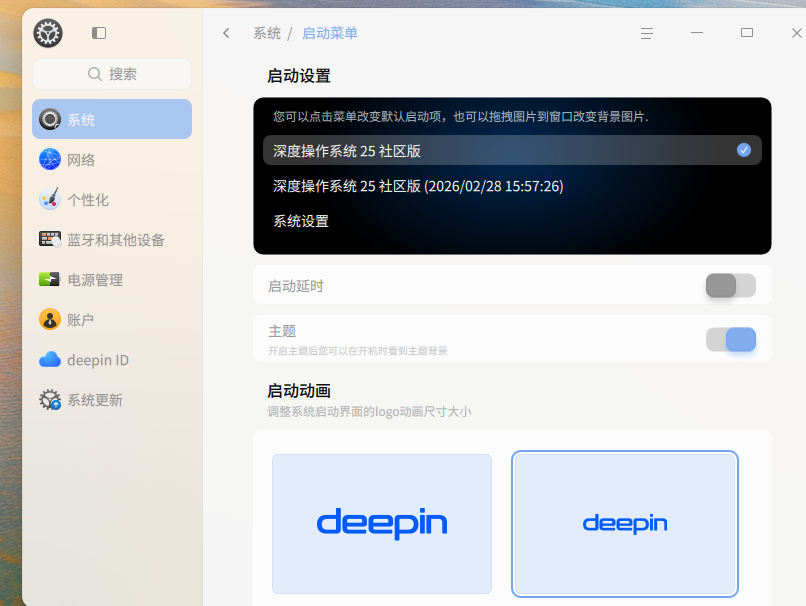Viewport: 806px width, 606px height.
Task: Open the 个性化 palette icon
Action: pos(50,199)
